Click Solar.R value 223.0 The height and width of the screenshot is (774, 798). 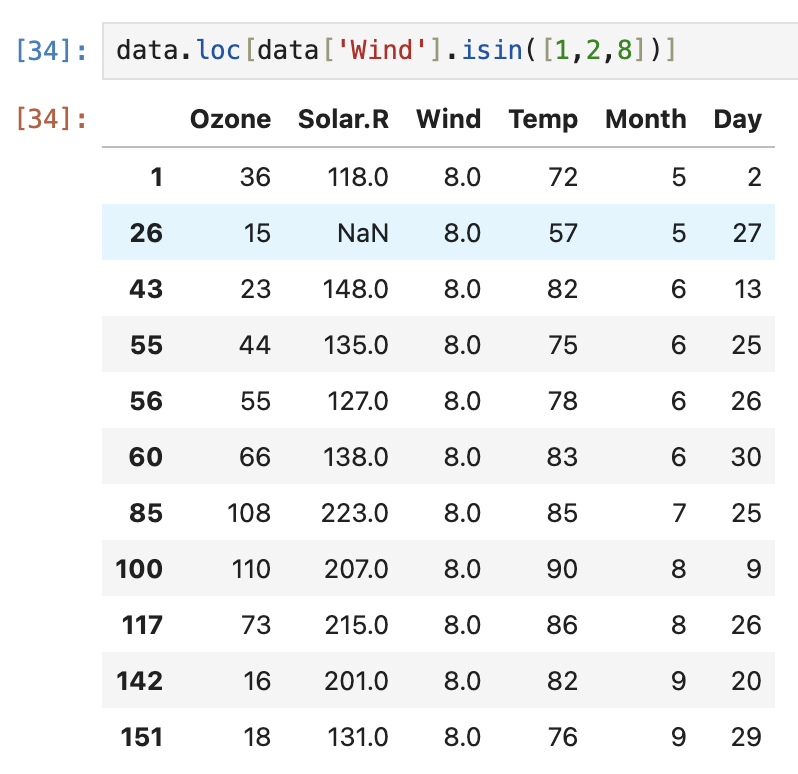(x=355, y=513)
